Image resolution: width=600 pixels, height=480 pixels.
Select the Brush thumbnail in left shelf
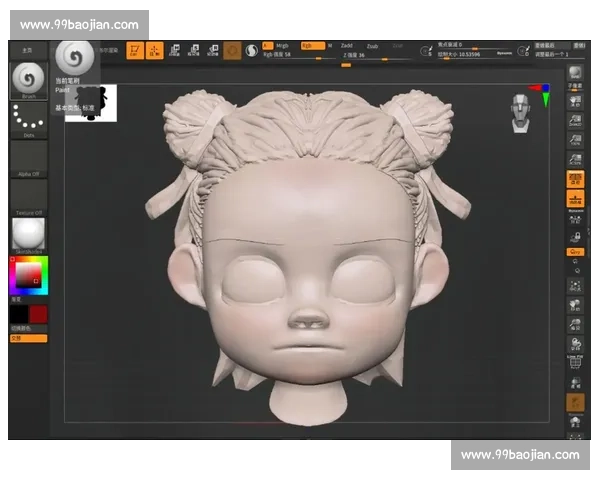tap(28, 80)
